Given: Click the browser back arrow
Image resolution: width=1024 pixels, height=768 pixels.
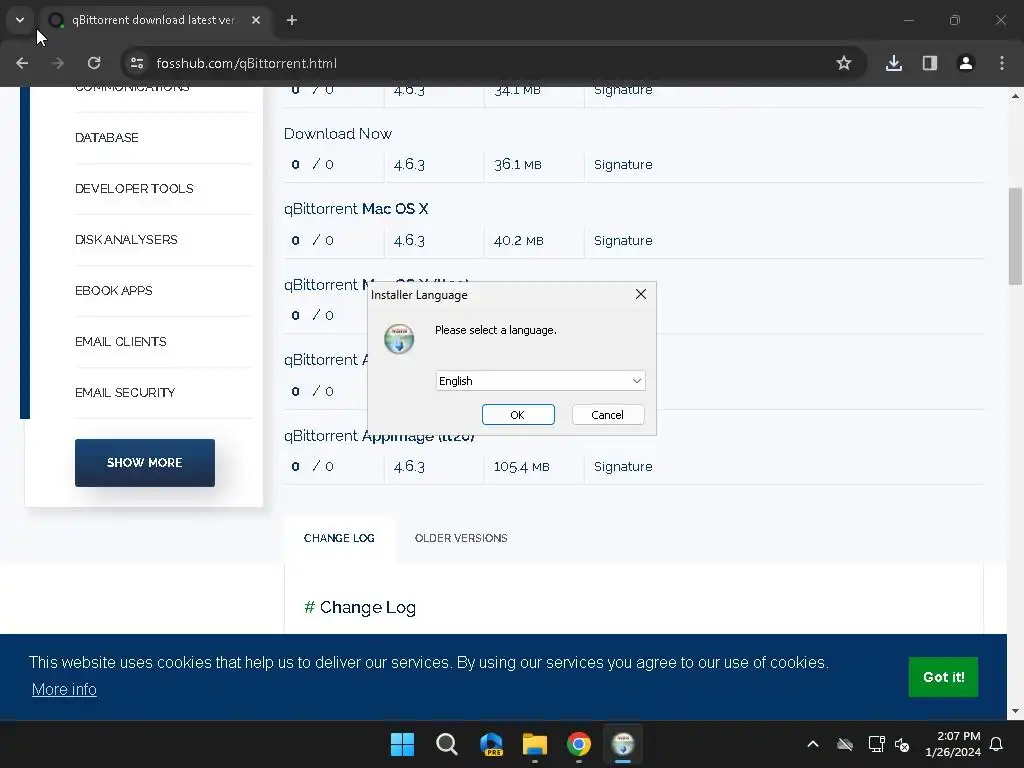Looking at the screenshot, I should [x=22, y=63].
